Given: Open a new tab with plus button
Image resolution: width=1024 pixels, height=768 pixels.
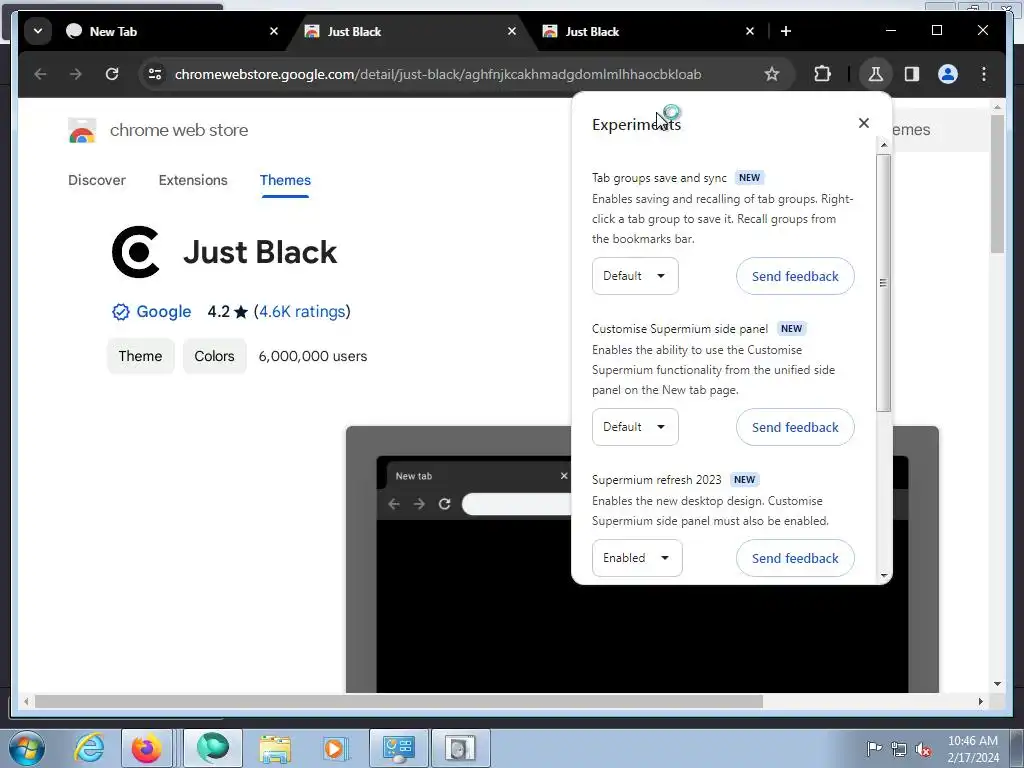Looking at the screenshot, I should (x=786, y=31).
